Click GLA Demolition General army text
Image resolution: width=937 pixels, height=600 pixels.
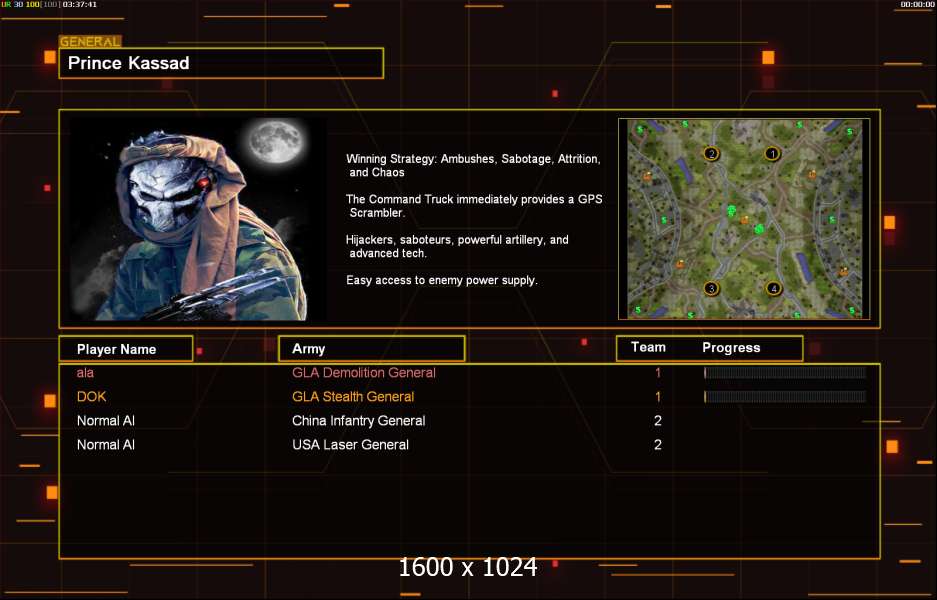pyautogui.click(x=364, y=373)
